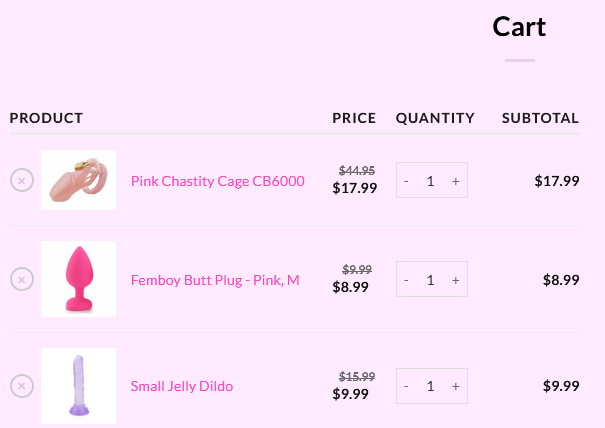Increase quantity of Femboy Butt Plug
The width and height of the screenshot is (605, 428).
[x=455, y=280]
